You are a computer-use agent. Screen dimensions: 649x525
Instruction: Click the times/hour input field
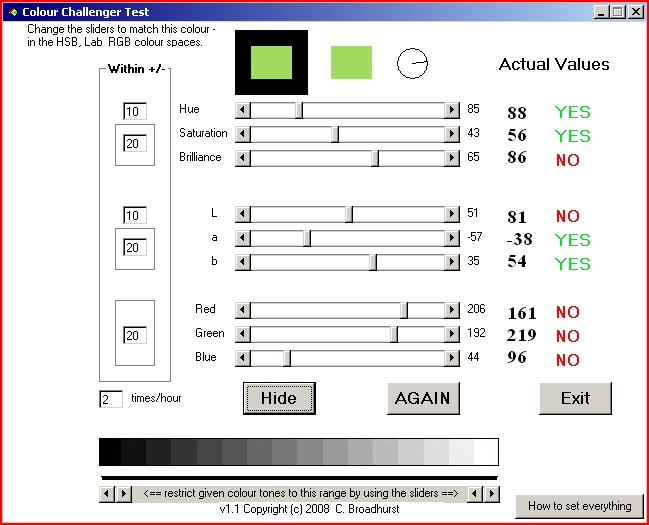tap(110, 399)
